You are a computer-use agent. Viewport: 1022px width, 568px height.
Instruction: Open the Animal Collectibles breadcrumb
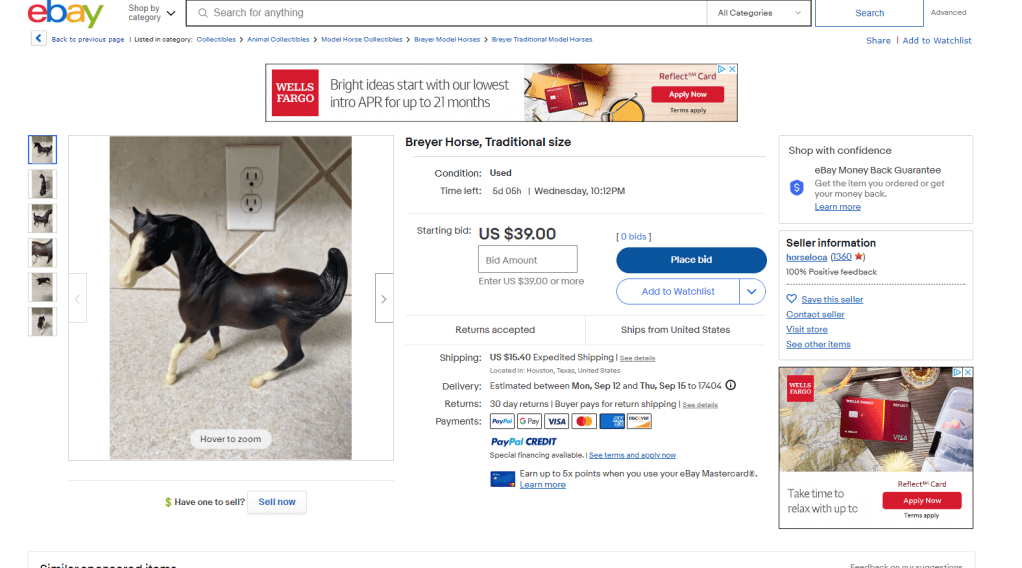click(x=278, y=40)
